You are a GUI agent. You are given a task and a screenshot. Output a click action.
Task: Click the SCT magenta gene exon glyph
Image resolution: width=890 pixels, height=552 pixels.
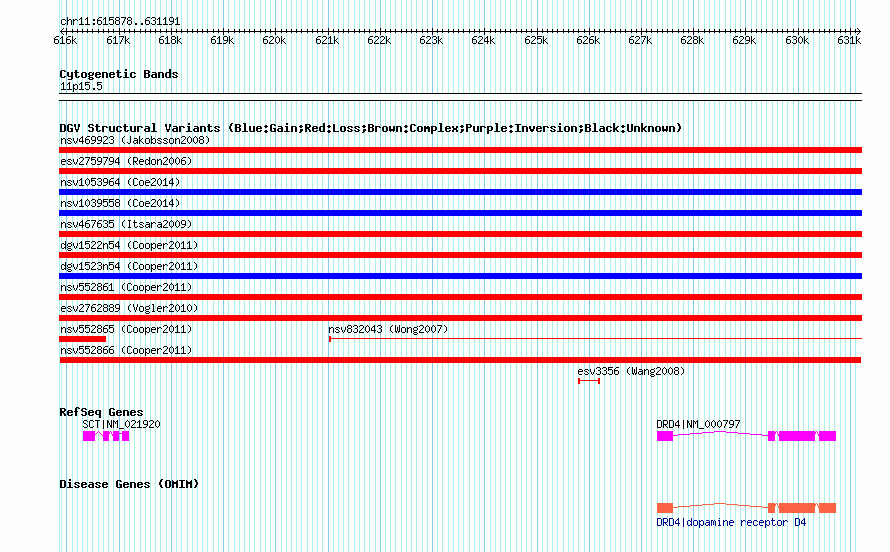[x=106, y=436]
